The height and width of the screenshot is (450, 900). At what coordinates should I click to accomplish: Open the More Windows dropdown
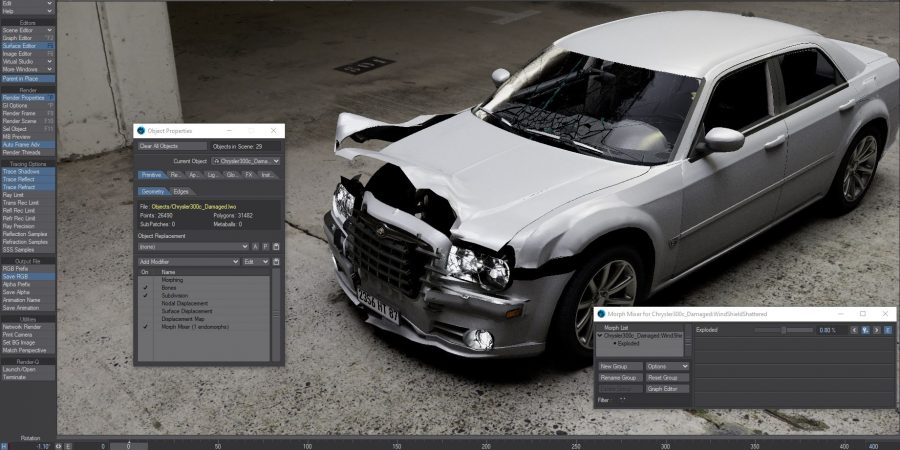tap(28, 69)
